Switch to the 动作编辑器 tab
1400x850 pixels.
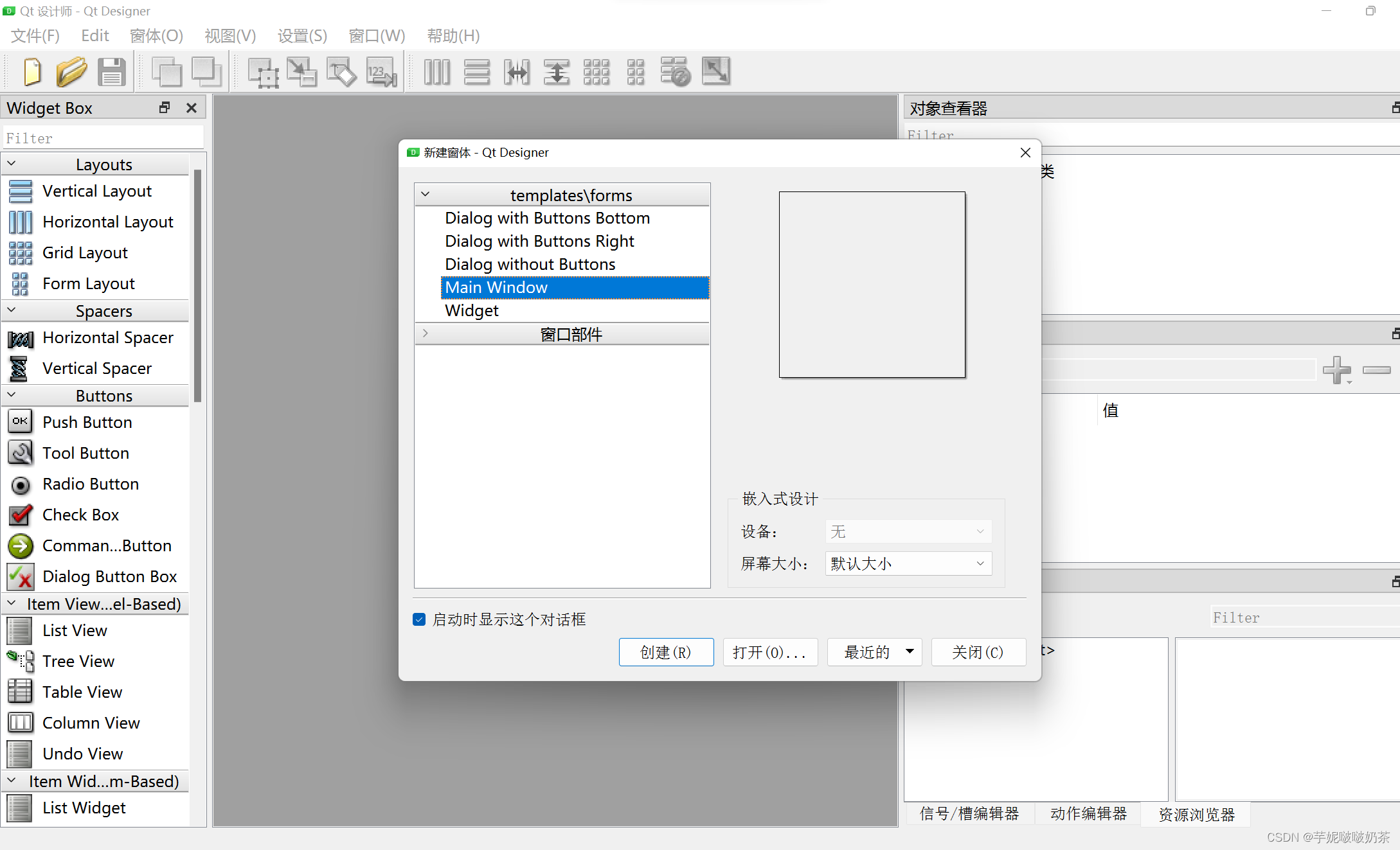(1088, 814)
